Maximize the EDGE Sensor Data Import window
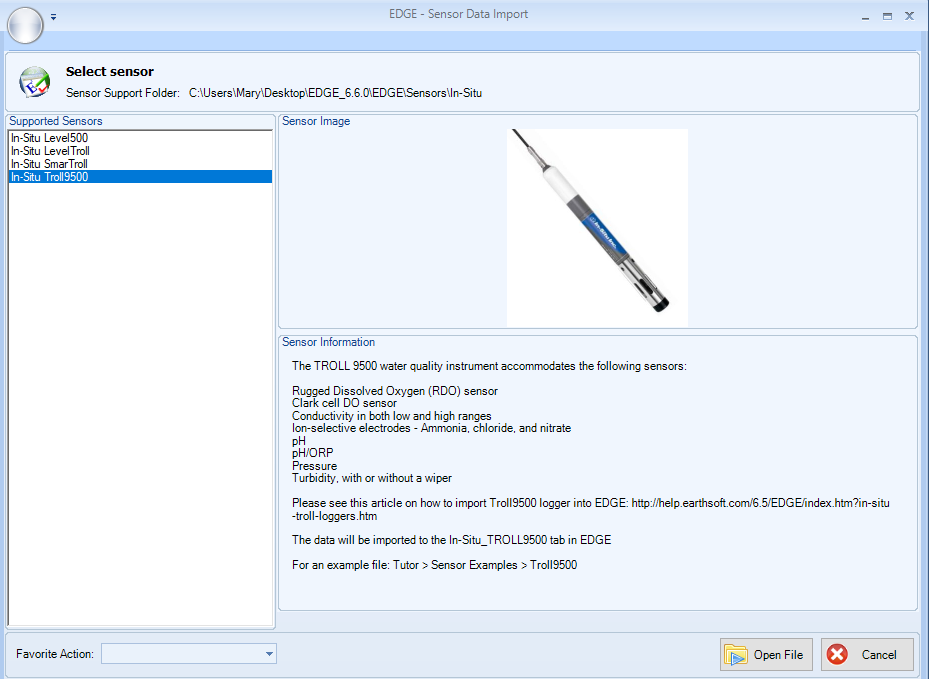This screenshot has height=679, width=929. tap(886, 16)
